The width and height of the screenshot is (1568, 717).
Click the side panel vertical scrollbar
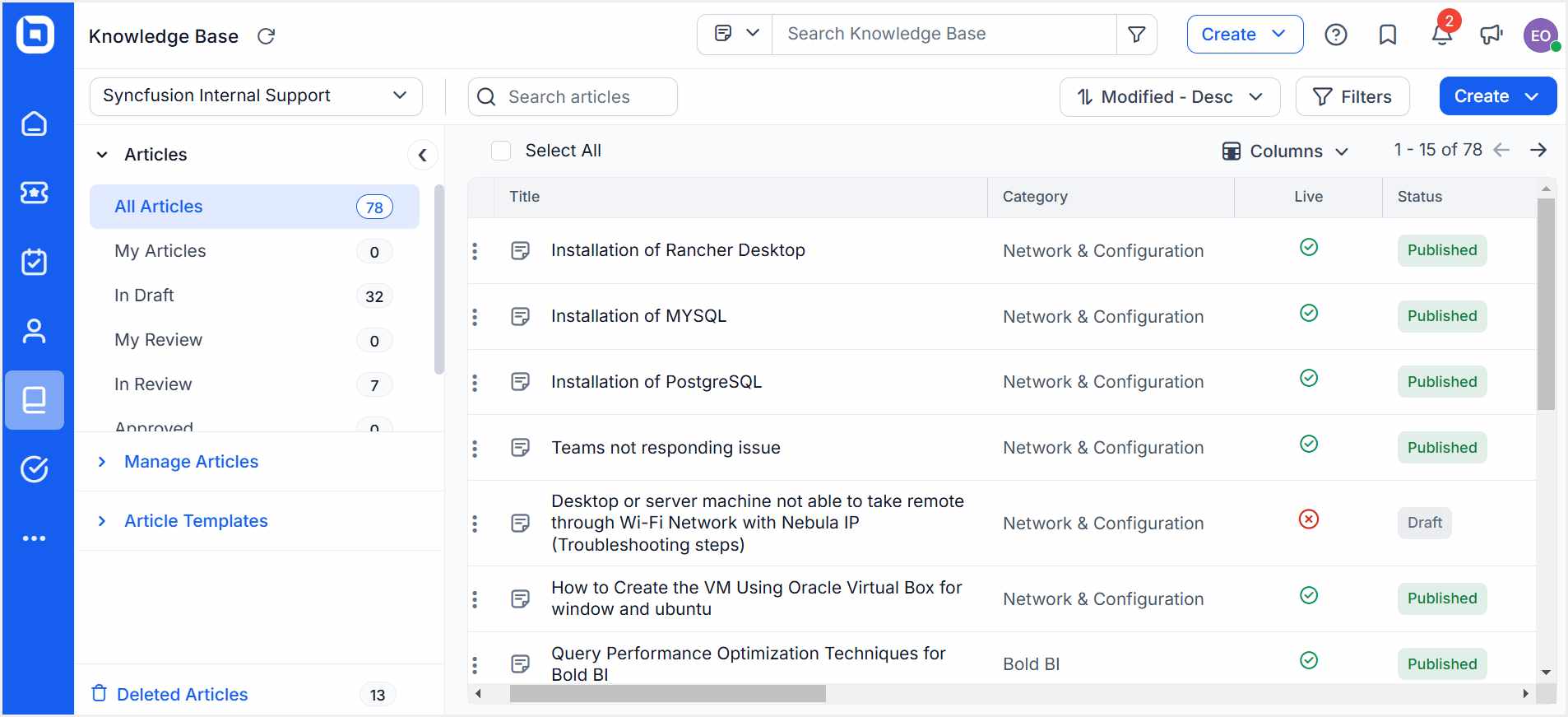(439, 280)
